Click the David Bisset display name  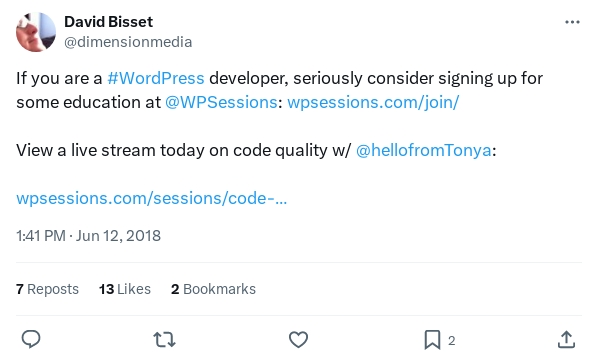(108, 22)
